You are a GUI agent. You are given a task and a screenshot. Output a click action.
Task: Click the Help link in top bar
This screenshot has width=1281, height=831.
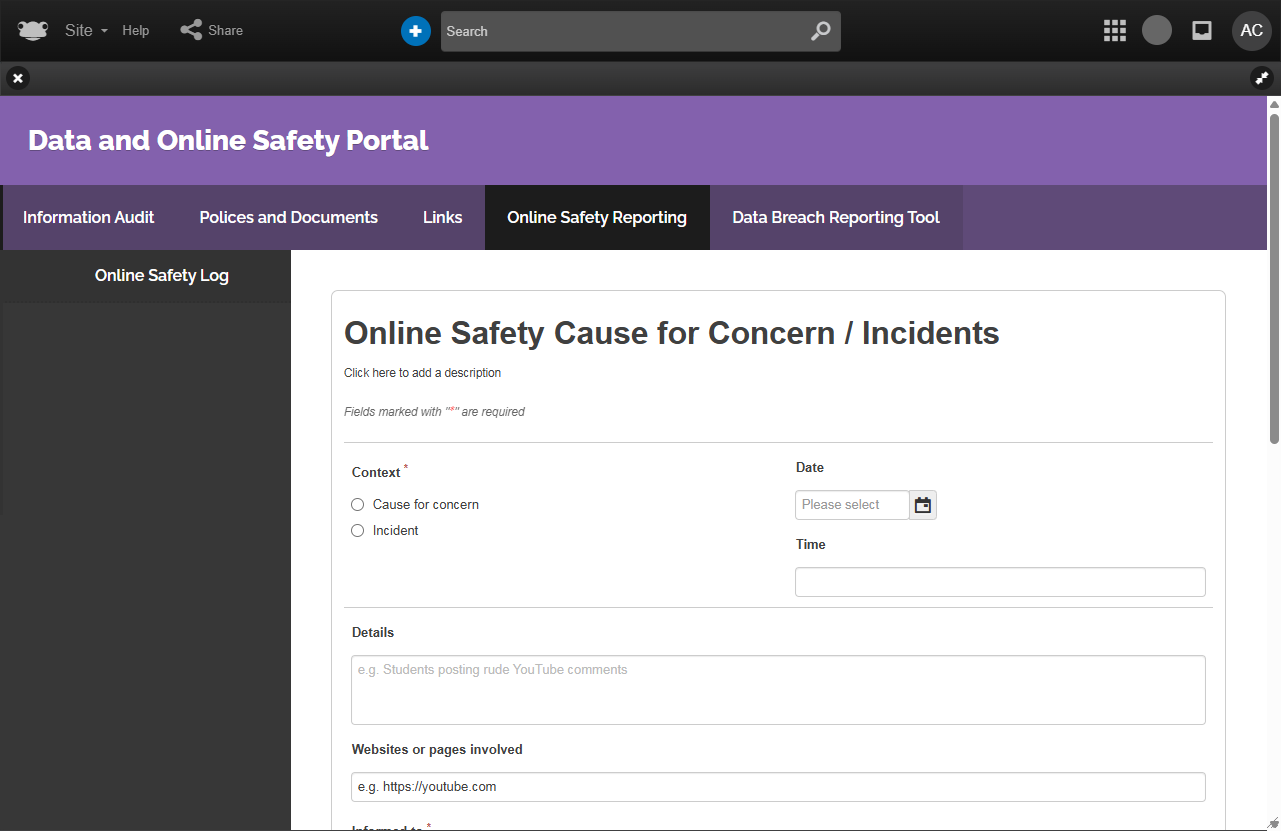(136, 30)
